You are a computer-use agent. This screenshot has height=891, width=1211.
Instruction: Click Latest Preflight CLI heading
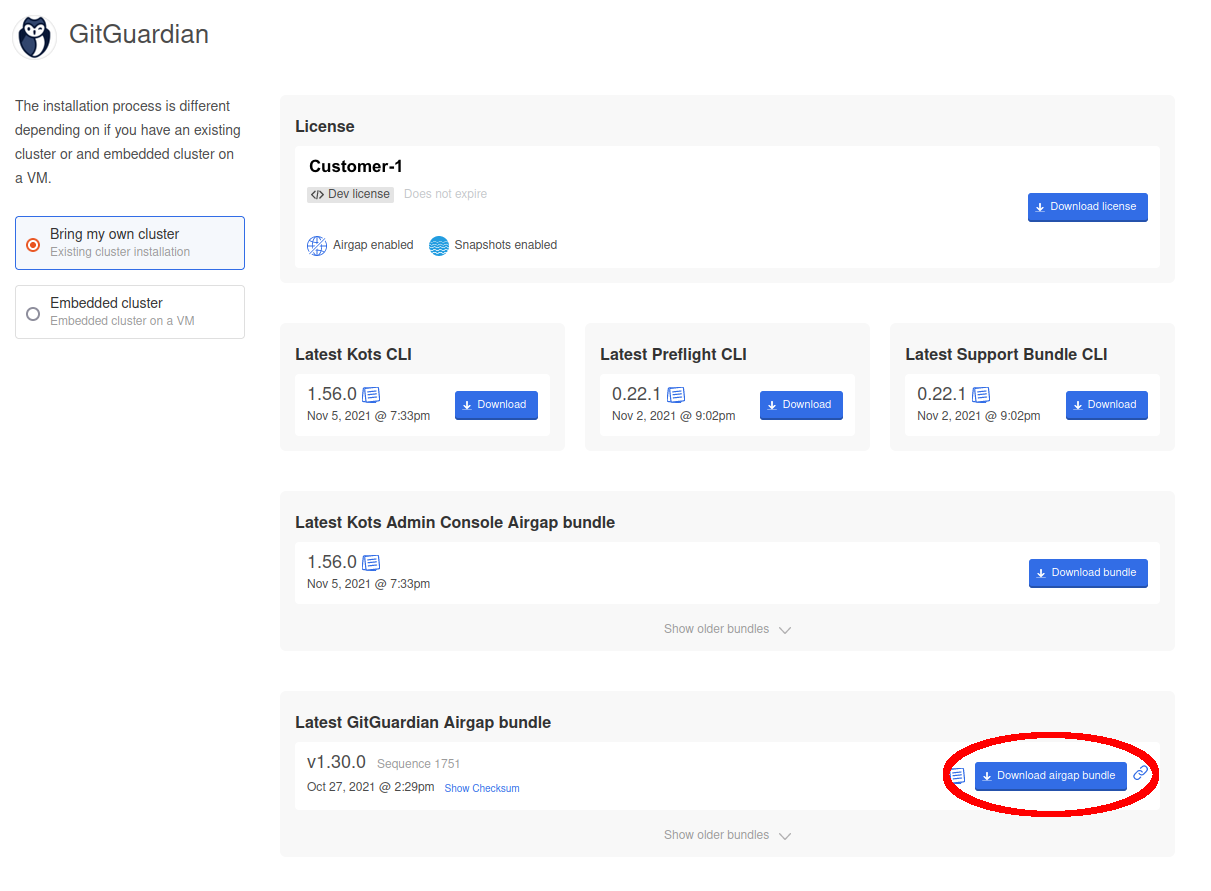(673, 354)
